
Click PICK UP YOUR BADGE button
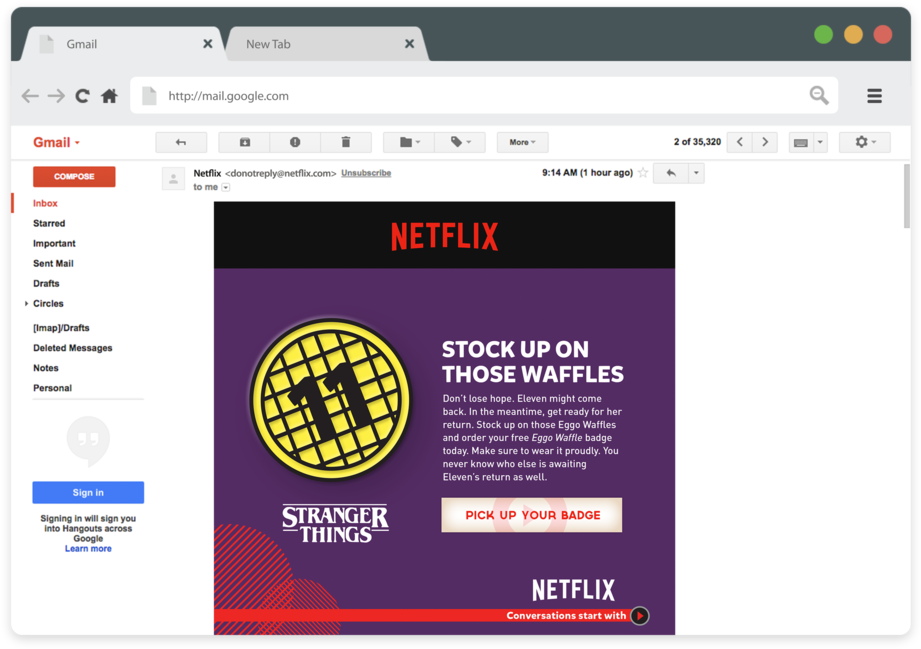pos(532,515)
